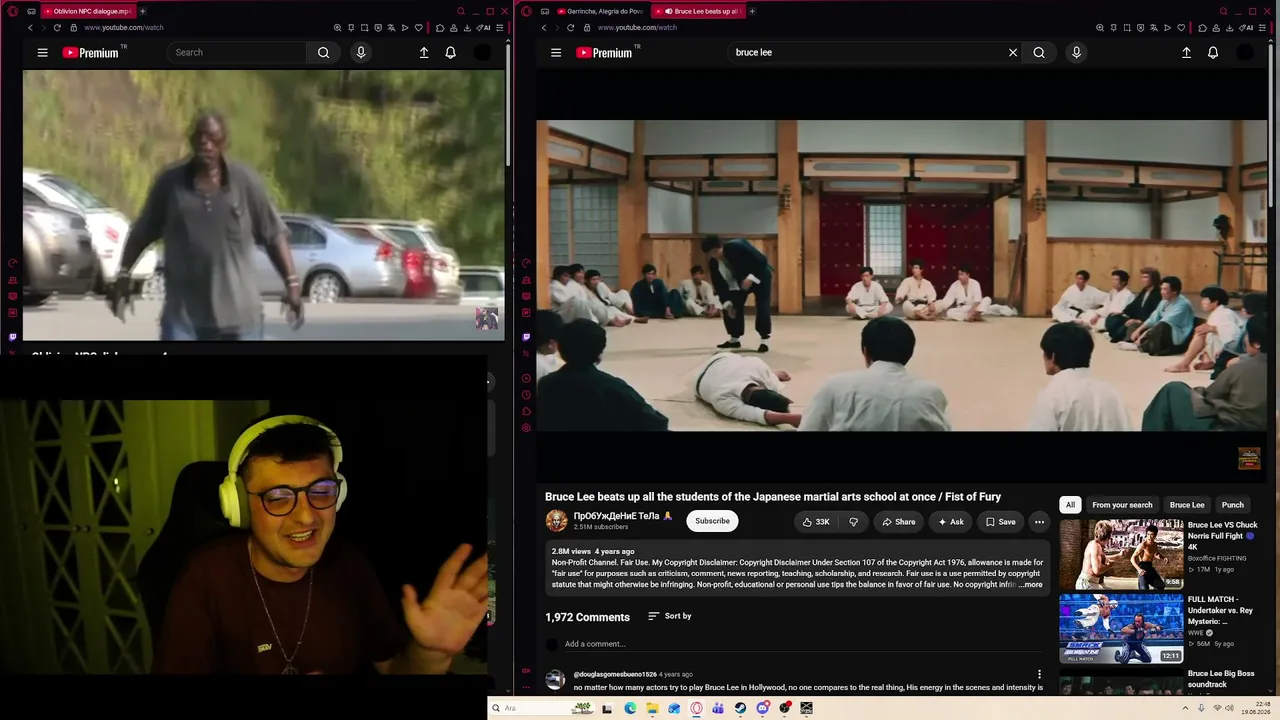The width and height of the screenshot is (1280, 720).
Task: Open the upload menu in the left YouTube window
Action: 424,52
